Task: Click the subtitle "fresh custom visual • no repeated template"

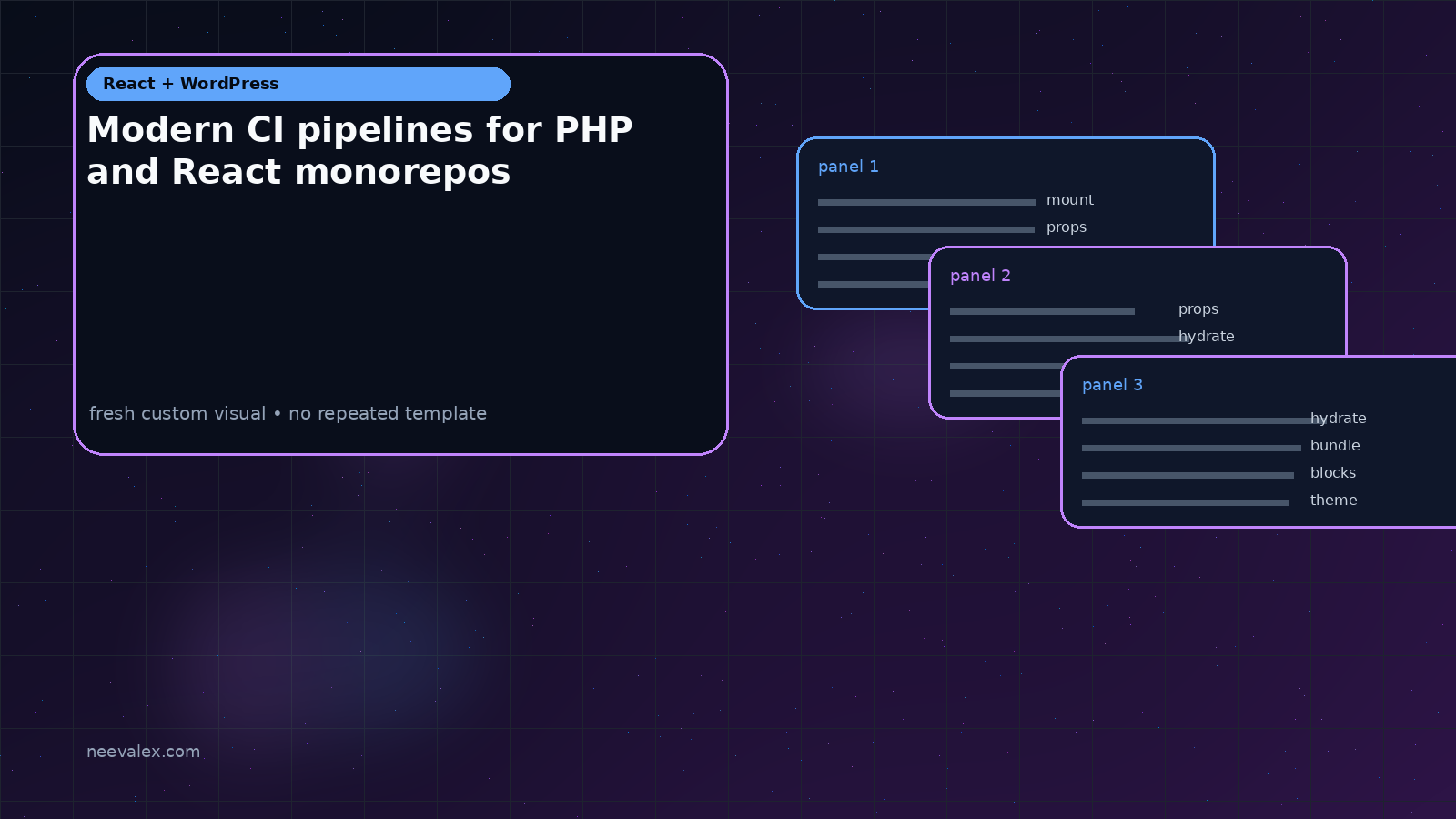Action: click(288, 413)
